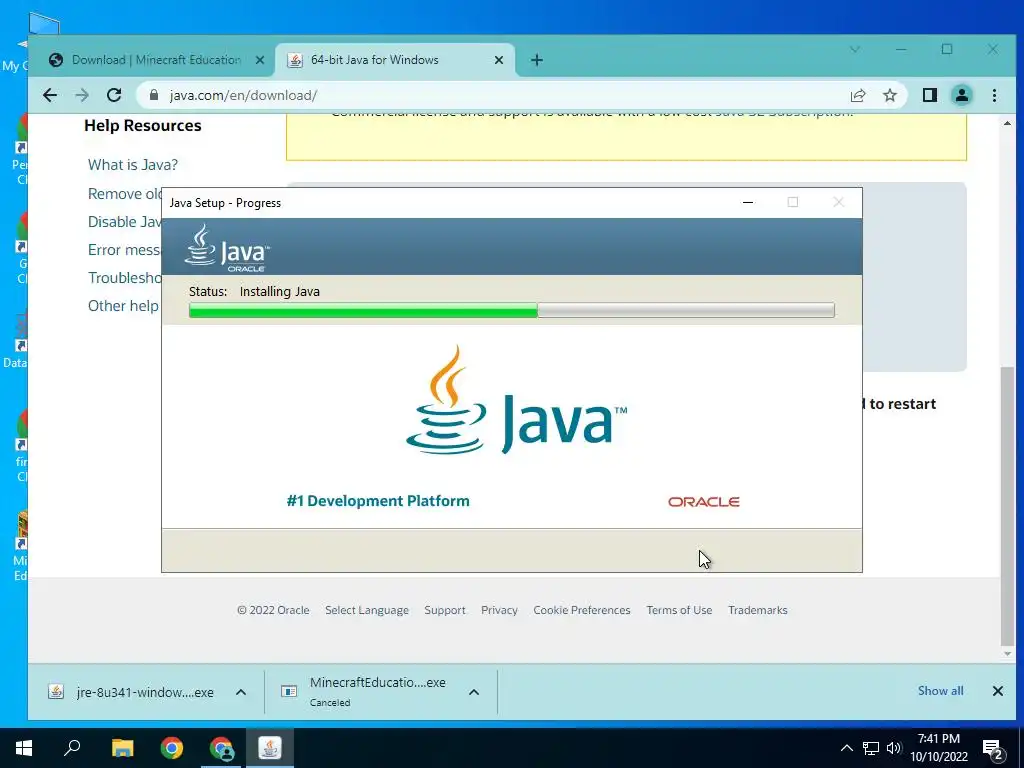Click page vertical scrollbar thumb
1024x768 pixels.
(x=1007, y=505)
